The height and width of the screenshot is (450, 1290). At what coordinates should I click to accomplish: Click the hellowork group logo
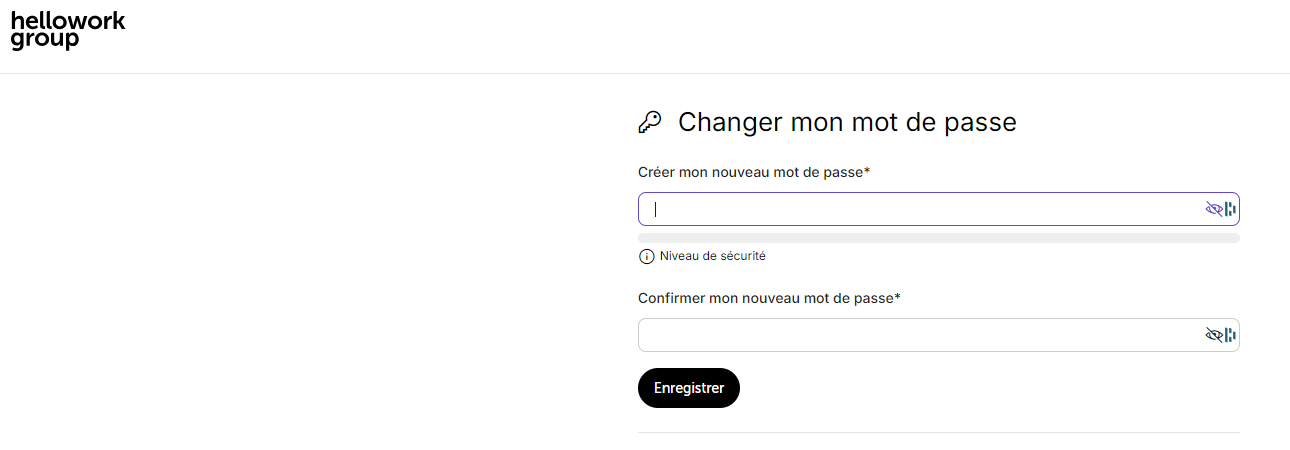(68, 31)
